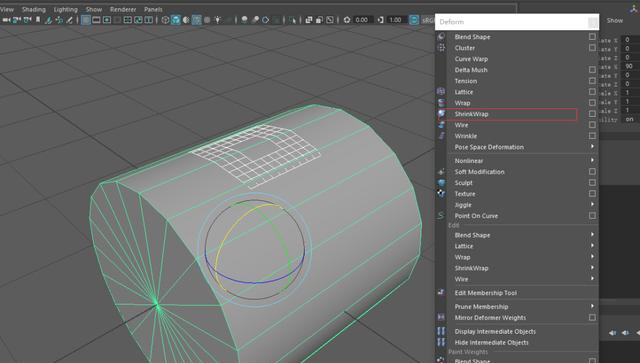This screenshot has height=363, width=640.
Task: Enable Smooth Shade All in viewport
Action: click(176, 20)
